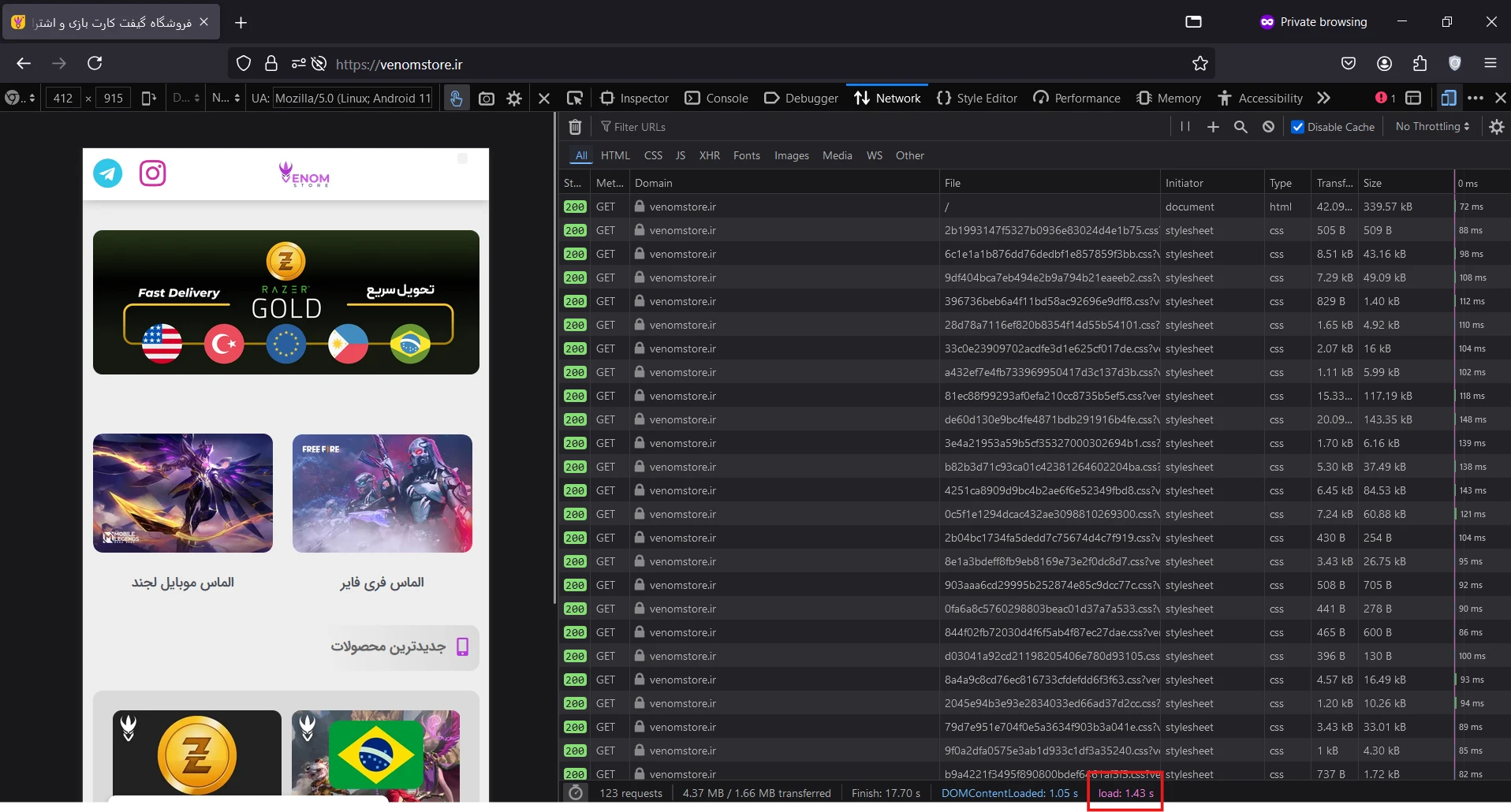The height and width of the screenshot is (812, 1511).
Task: Open the Pocket save icon
Action: (1349, 63)
